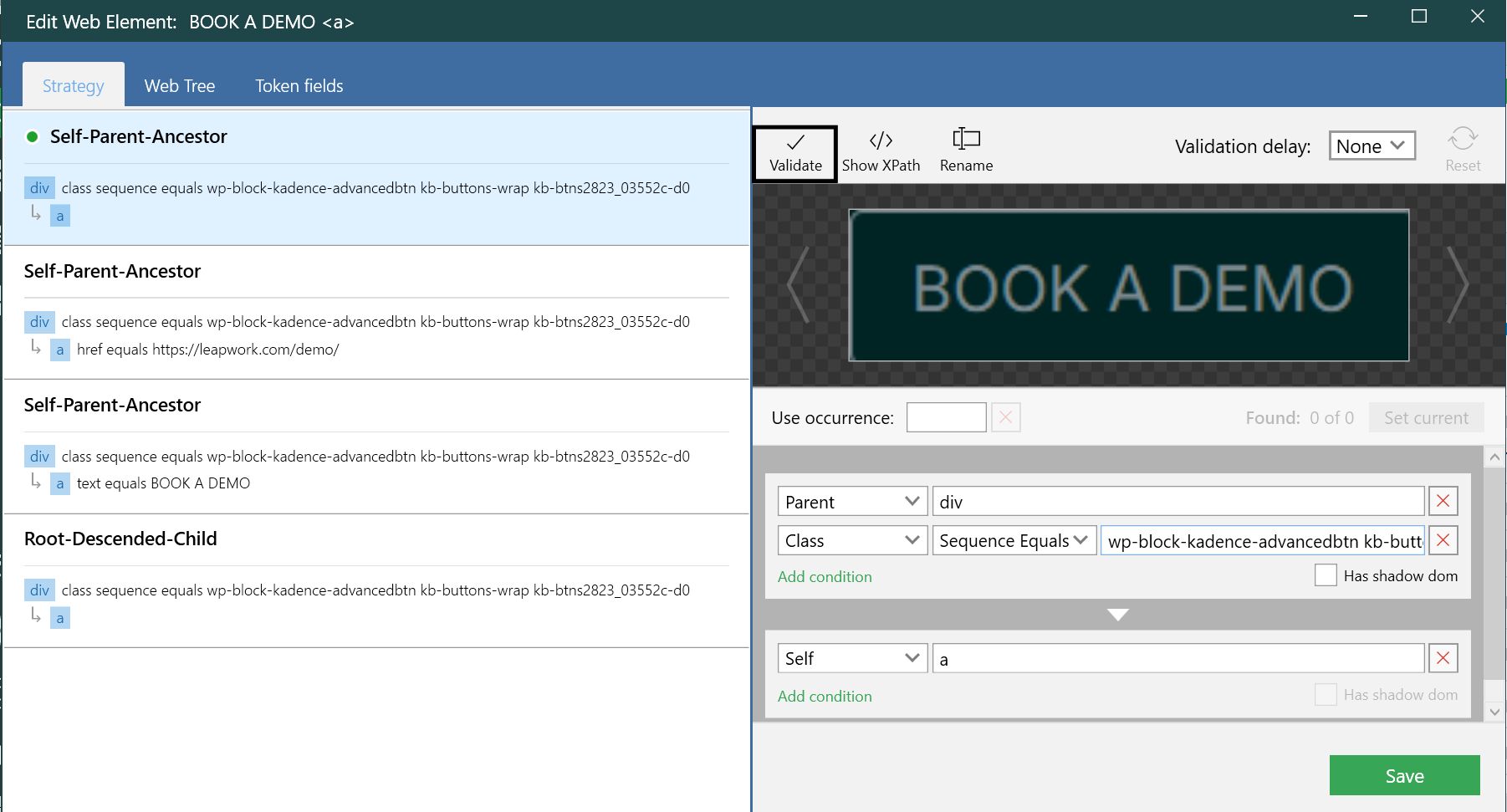This screenshot has width=1507, height=812.
Task: Select the strategy with href equals leapwork demo
Action: (376, 313)
